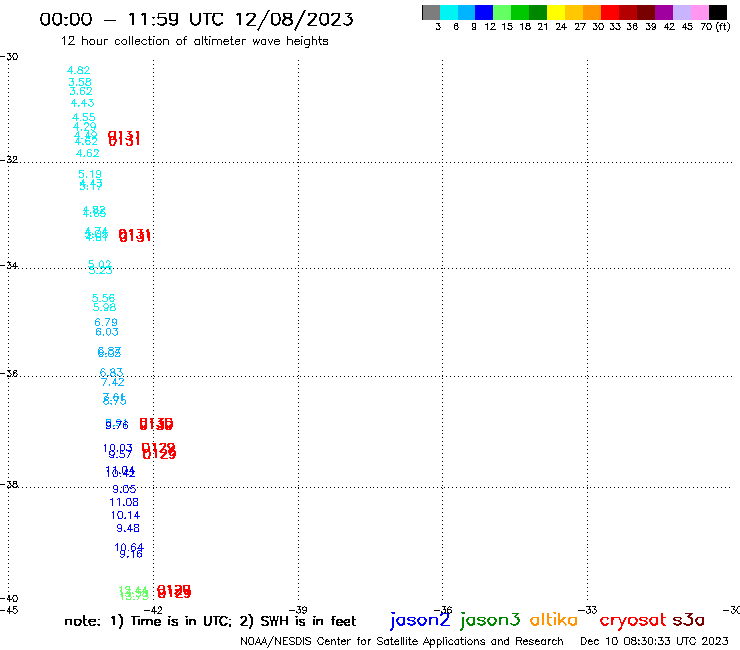Click the orange swatch in the legend bar
The width and height of the screenshot is (740, 650).
point(592,12)
